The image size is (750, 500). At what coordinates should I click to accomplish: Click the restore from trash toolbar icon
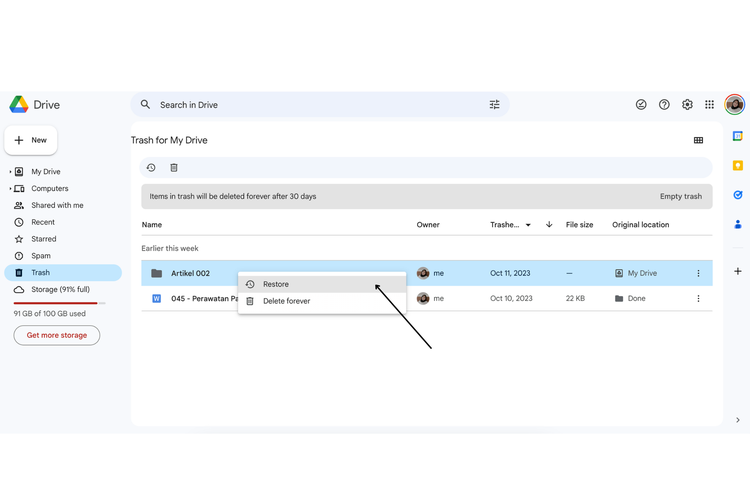point(151,168)
